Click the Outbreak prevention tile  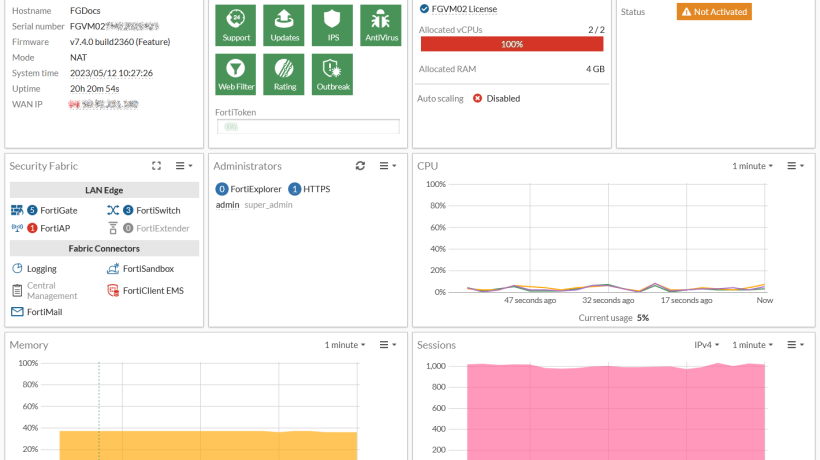click(x=332, y=74)
